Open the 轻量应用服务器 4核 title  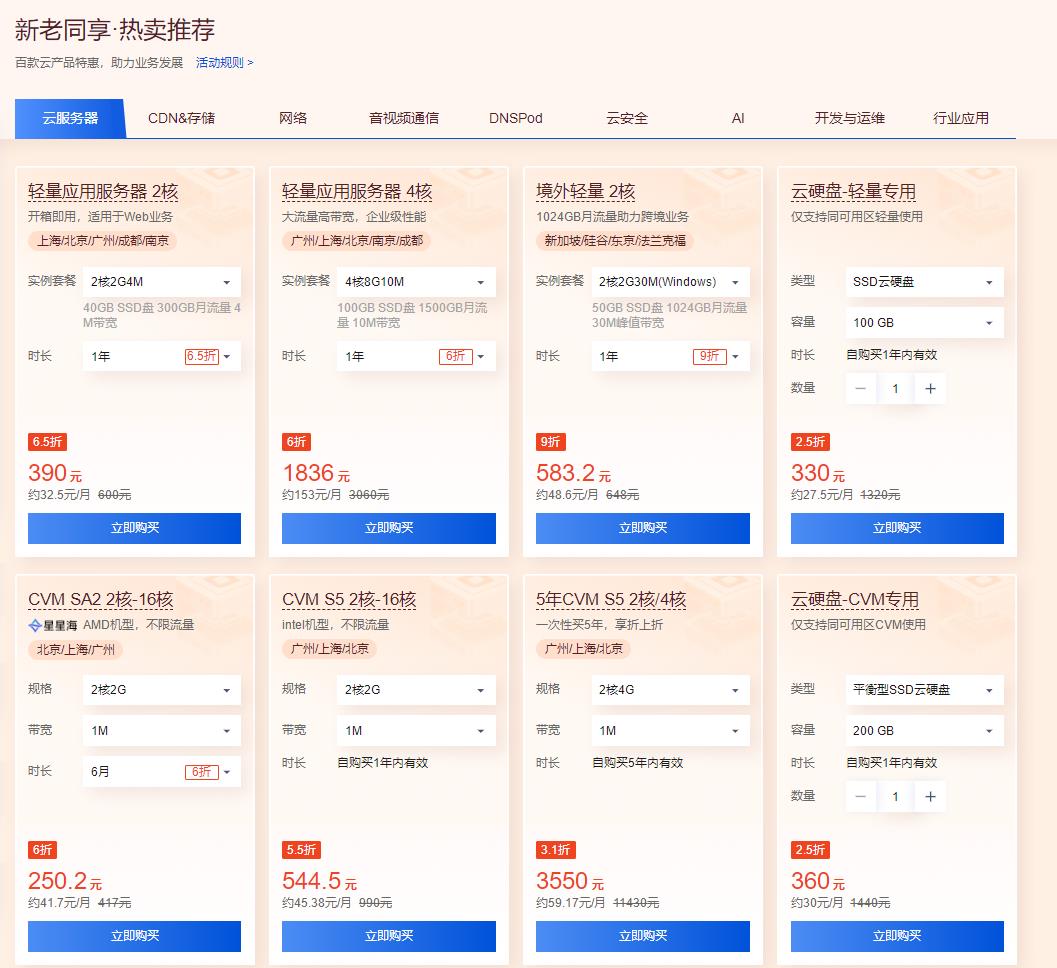357,191
